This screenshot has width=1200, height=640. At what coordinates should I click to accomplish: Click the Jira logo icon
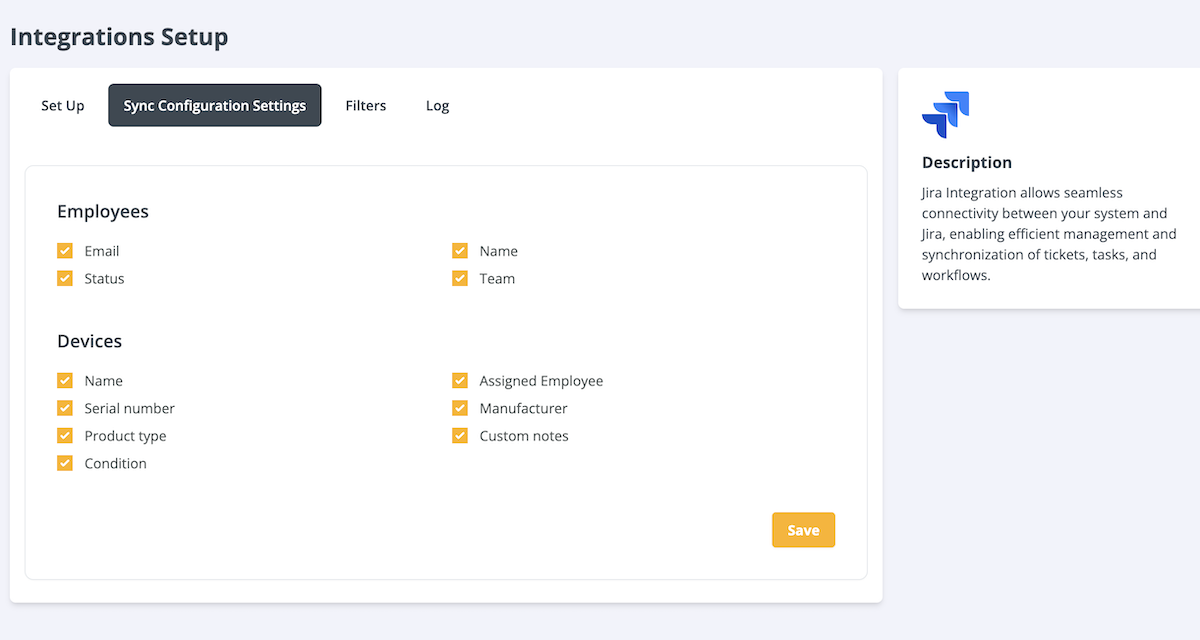(x=946, y=113)
